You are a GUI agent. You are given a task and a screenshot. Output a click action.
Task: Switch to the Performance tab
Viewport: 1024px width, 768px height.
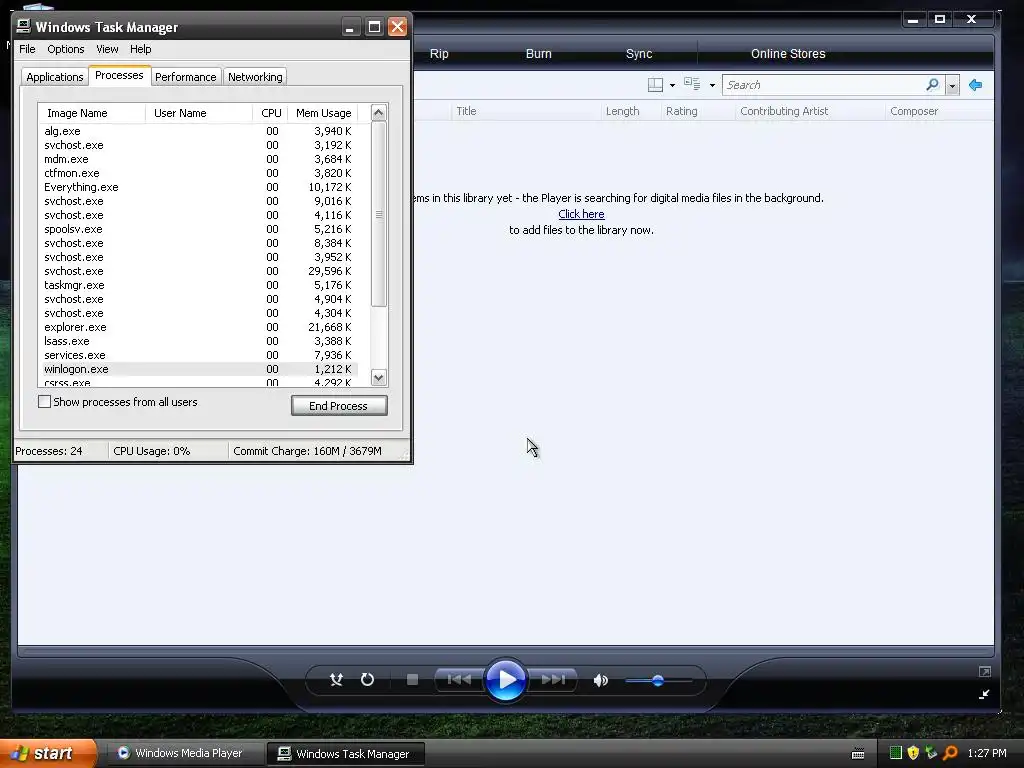[x=185, y=77]
